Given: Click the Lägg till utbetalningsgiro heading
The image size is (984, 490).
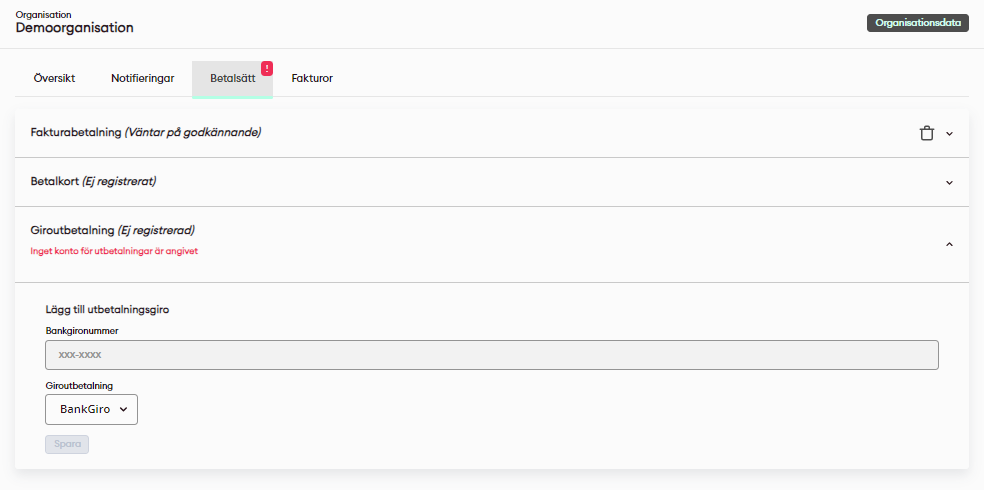Looking at the screenshot, I should pos(113,309).
